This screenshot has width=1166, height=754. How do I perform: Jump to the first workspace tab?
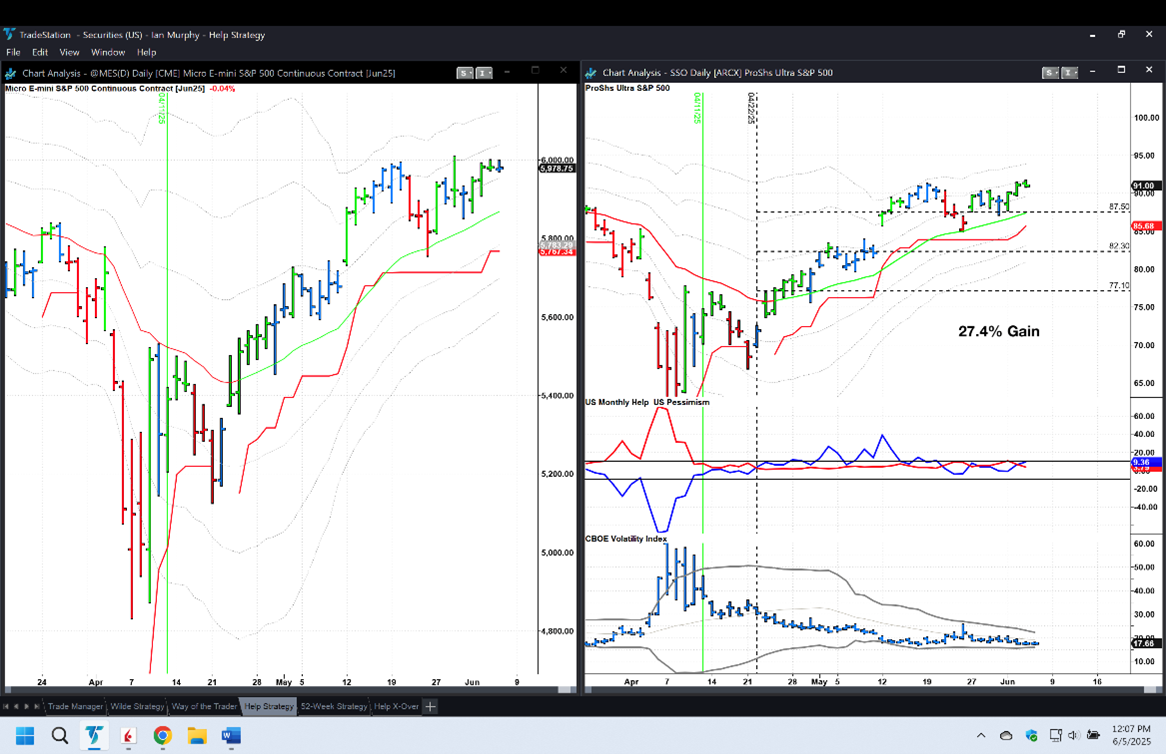[x=6, y=706]
